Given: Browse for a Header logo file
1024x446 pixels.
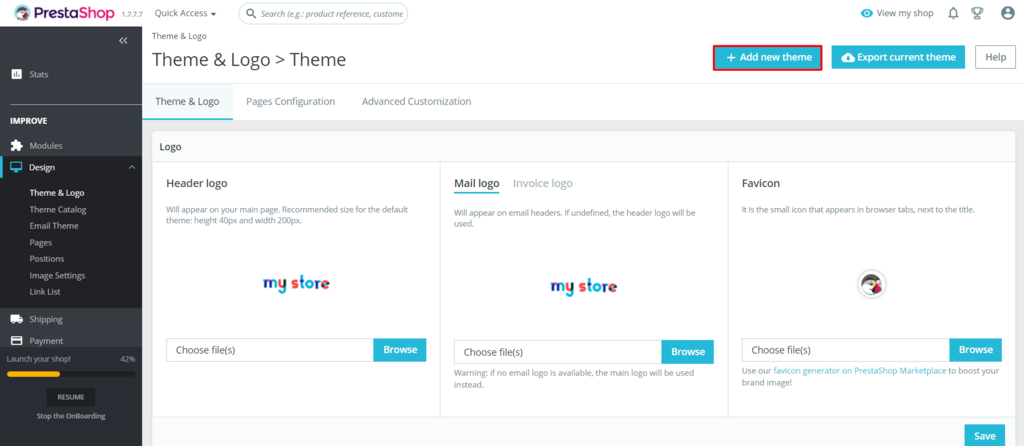Looking at the screenshot, I should click(400, 350).
